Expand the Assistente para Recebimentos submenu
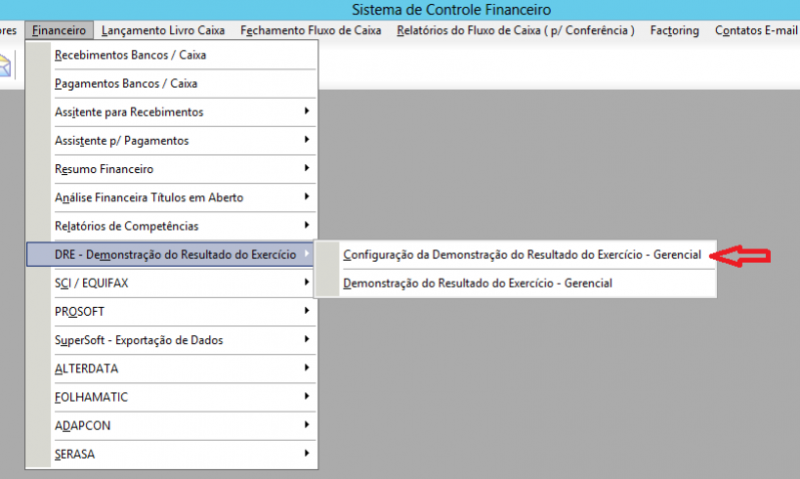This screenshot has width=800, height=479. coord(129,112)
